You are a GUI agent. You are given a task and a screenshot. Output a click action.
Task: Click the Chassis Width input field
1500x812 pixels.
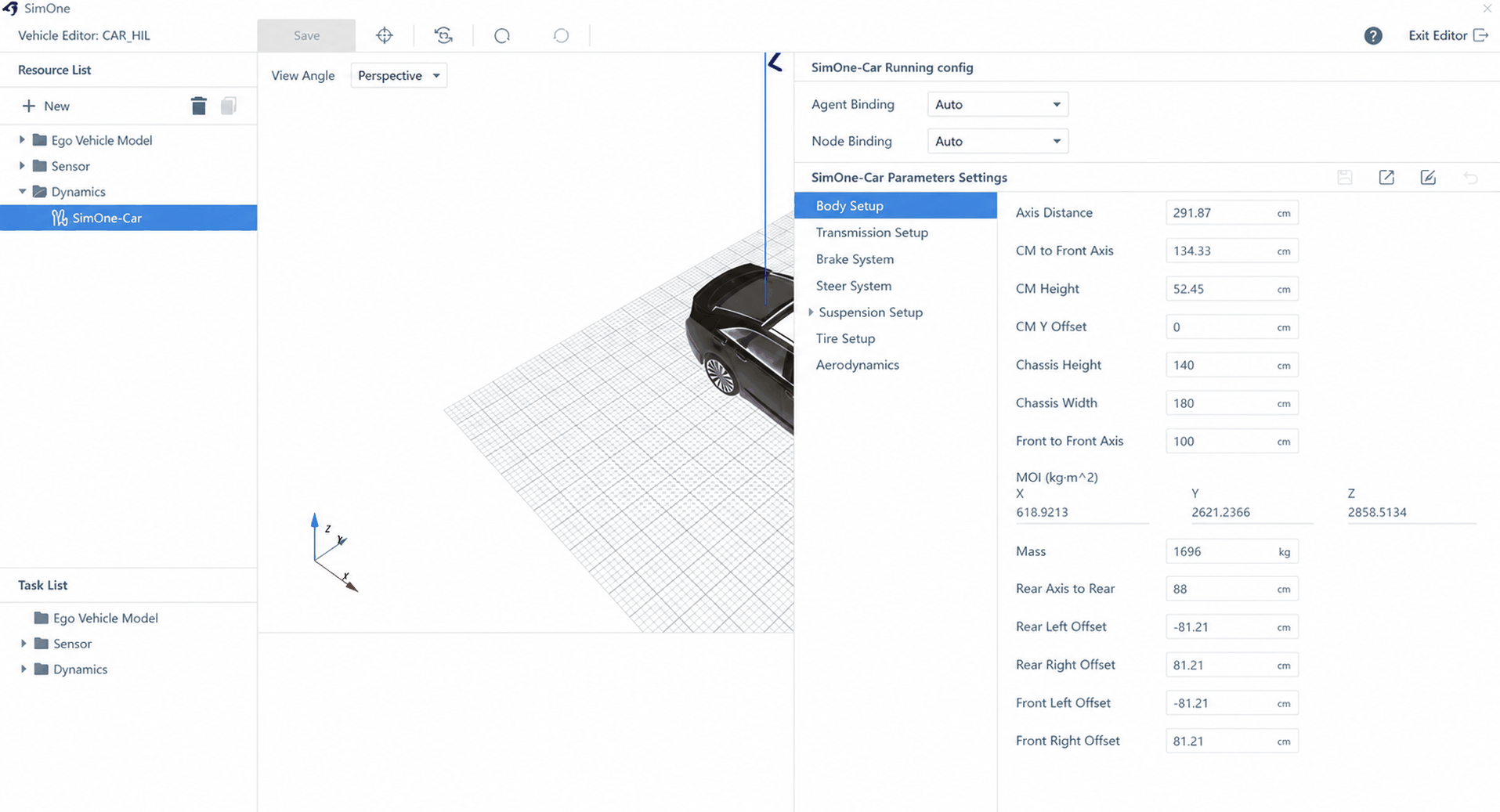point(1231,403)
